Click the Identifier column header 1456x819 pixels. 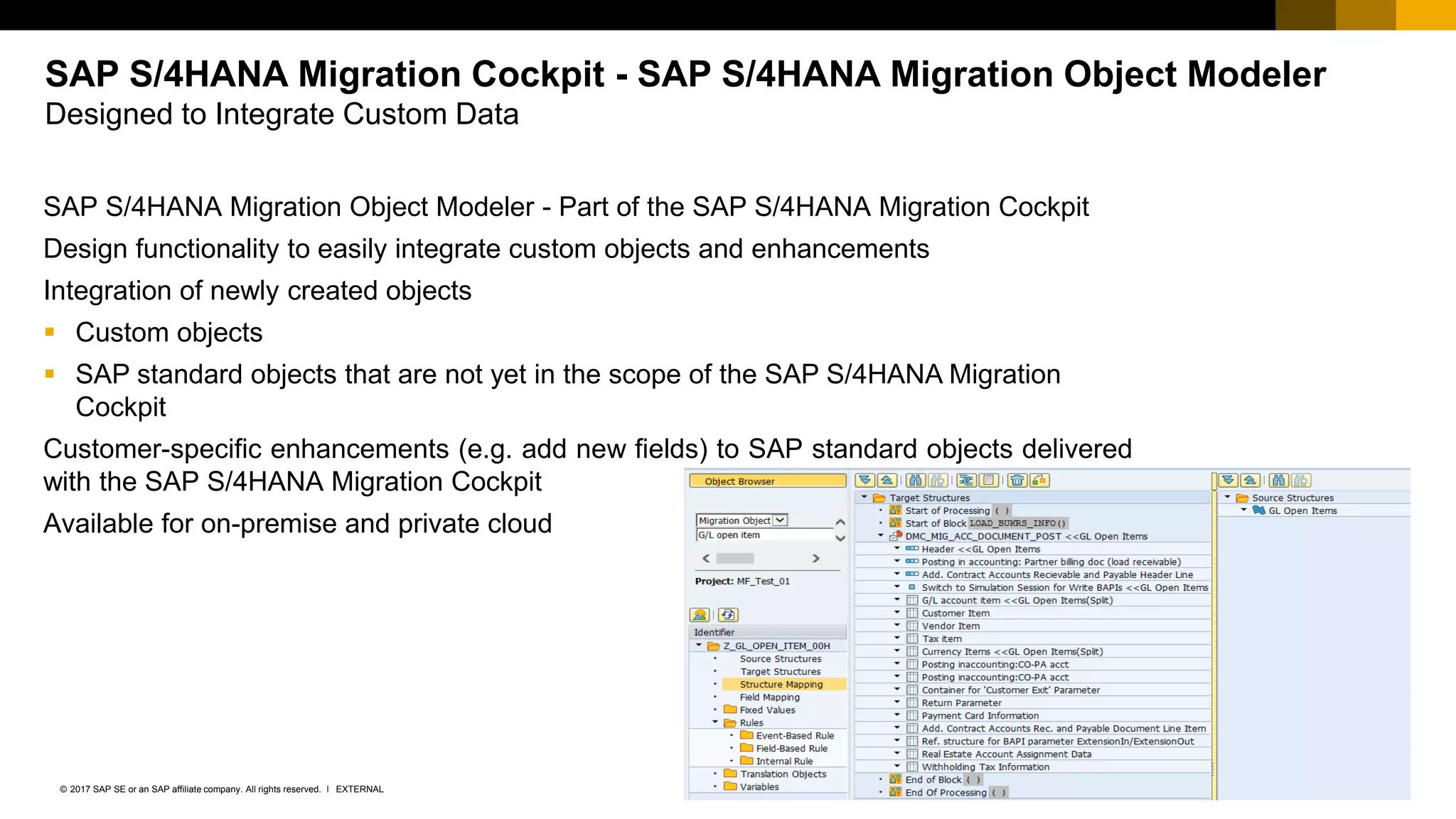coord(768,632)
